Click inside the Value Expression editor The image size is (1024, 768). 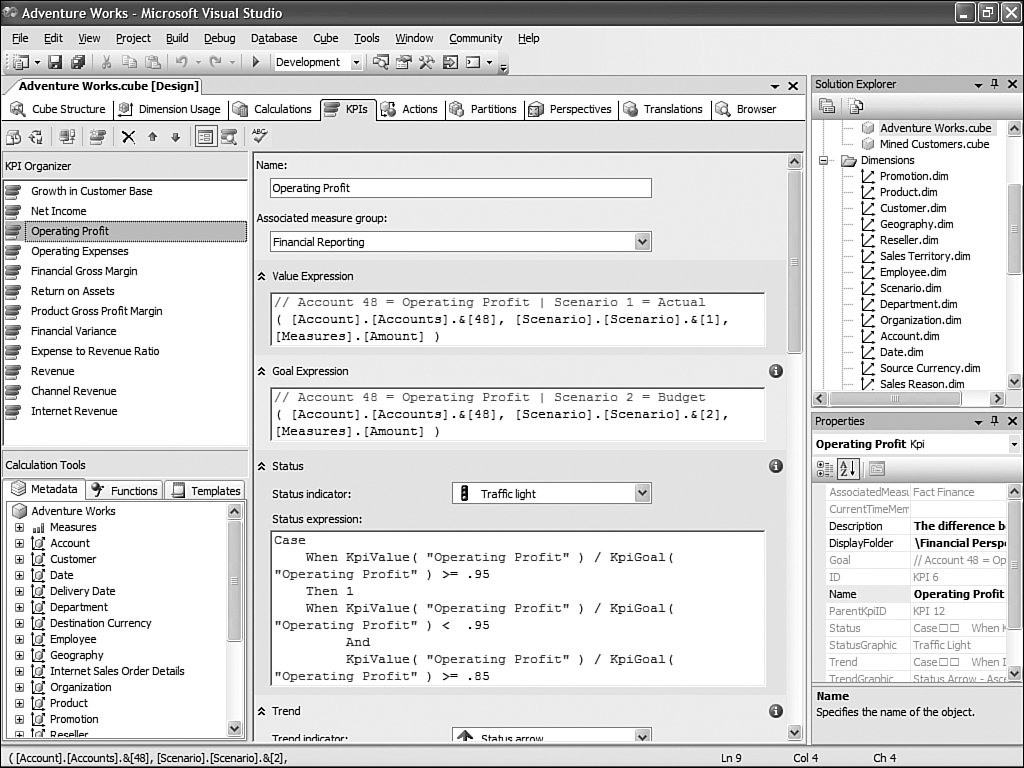click(x=517, y=319)
